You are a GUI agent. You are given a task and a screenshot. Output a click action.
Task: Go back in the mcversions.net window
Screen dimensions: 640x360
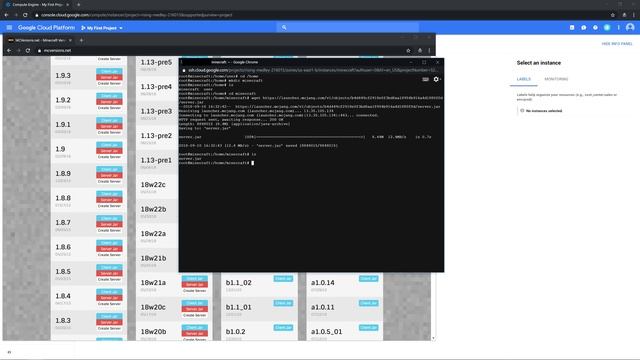coord(9,51)
